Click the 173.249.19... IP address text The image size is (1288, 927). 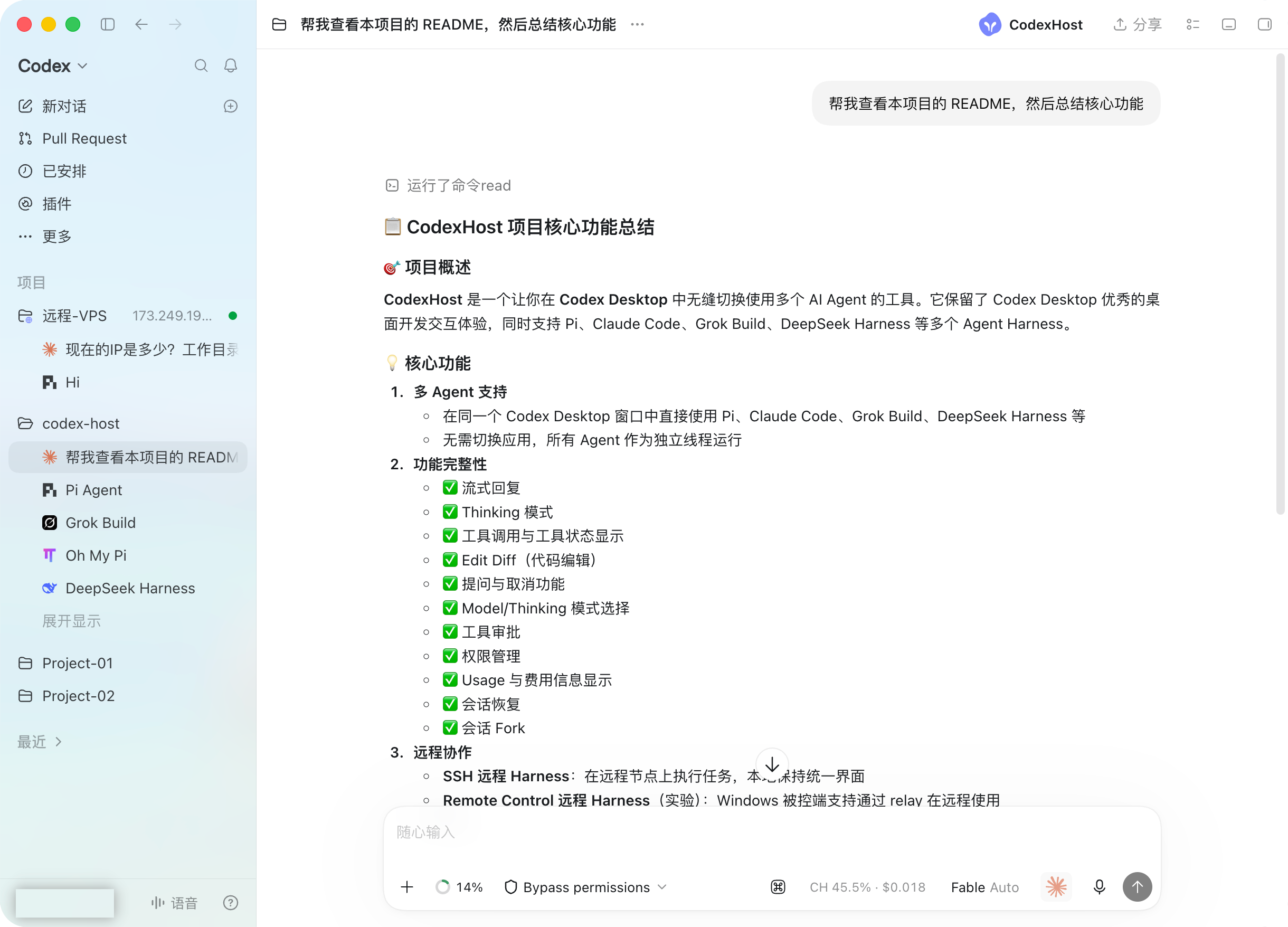pyautogui.click(x=172, y=316)
